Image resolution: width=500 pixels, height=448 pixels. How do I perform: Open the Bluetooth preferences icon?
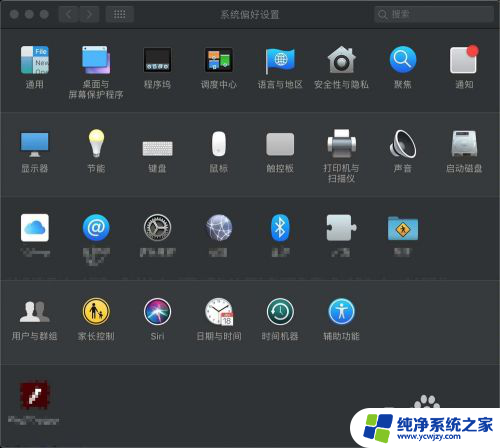[280, 228]
